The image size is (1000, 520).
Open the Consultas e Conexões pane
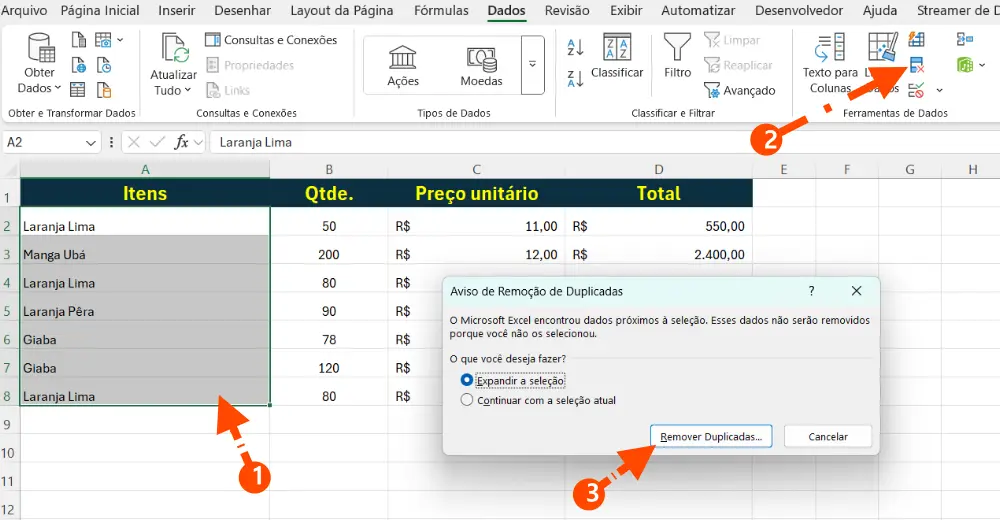(x=271, y=40)
